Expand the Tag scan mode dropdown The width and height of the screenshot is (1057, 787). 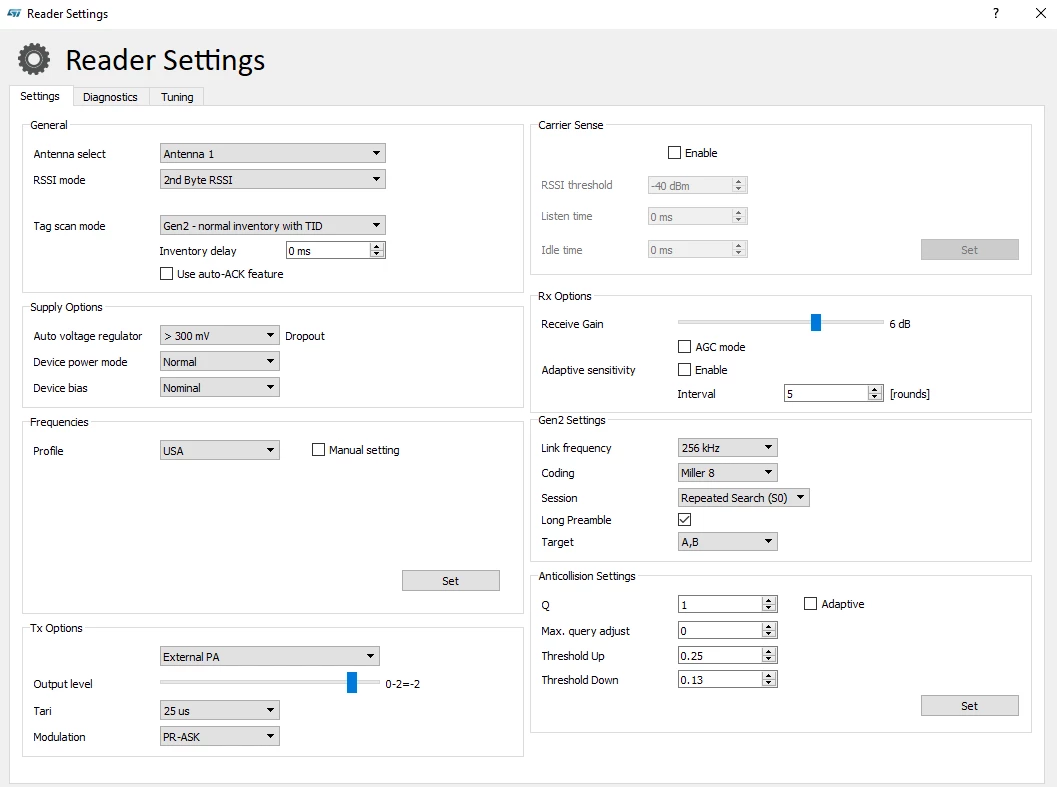point(273,226)
